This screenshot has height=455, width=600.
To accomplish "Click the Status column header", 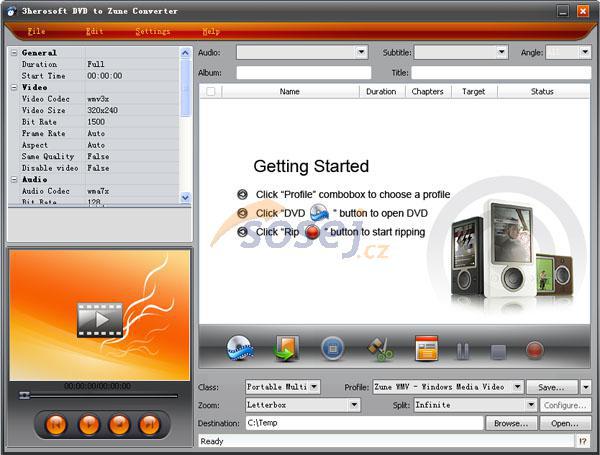I will pos(543,91).
